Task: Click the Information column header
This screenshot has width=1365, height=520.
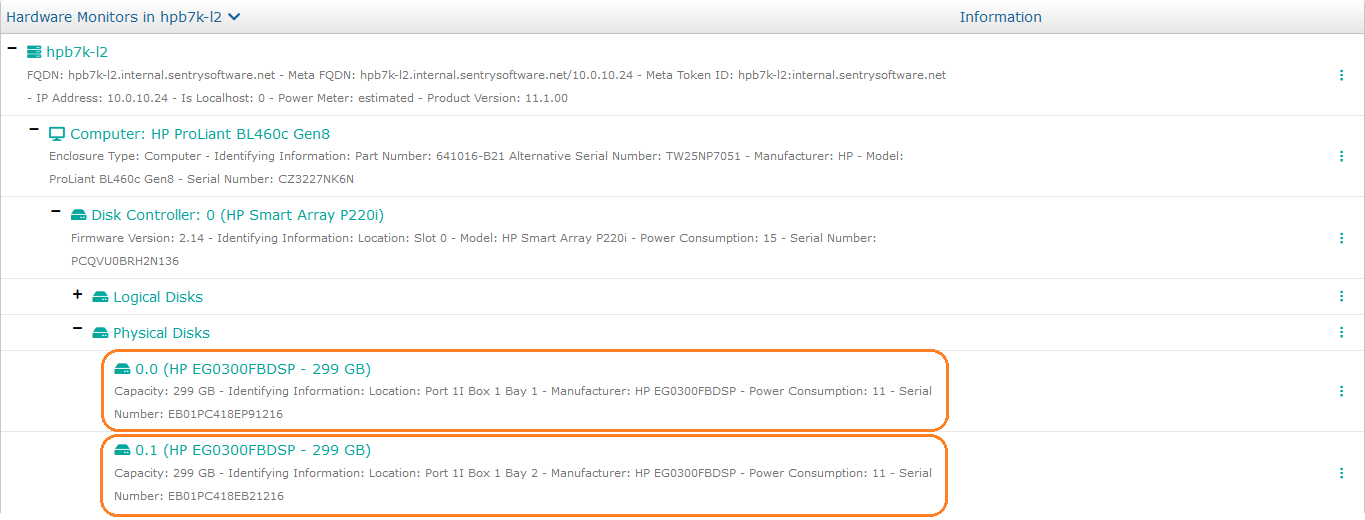Action: [x=1000, y=17]
